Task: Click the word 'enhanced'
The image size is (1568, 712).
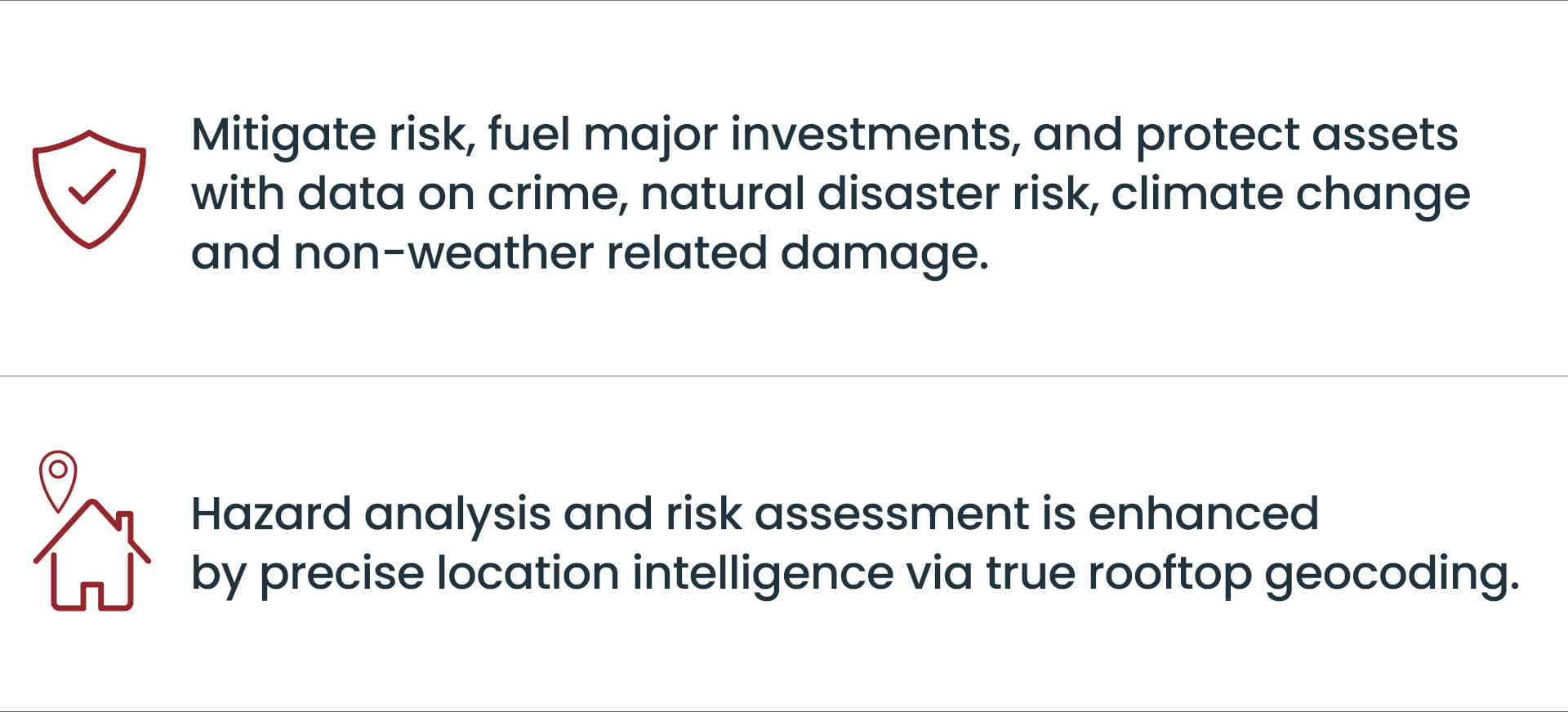Action: point(1203,514)
